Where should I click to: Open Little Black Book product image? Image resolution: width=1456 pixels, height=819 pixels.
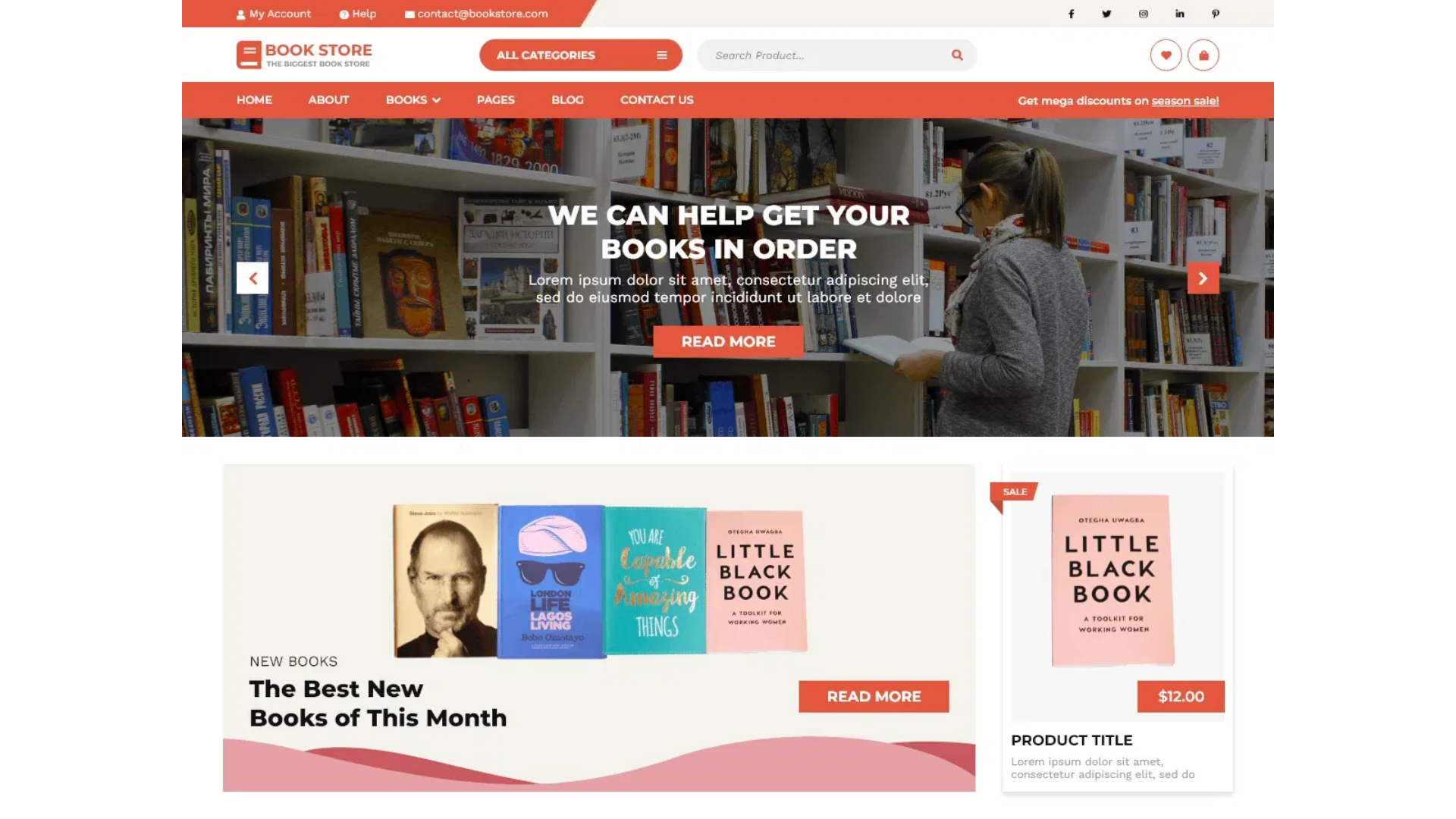pos(1112,581)
